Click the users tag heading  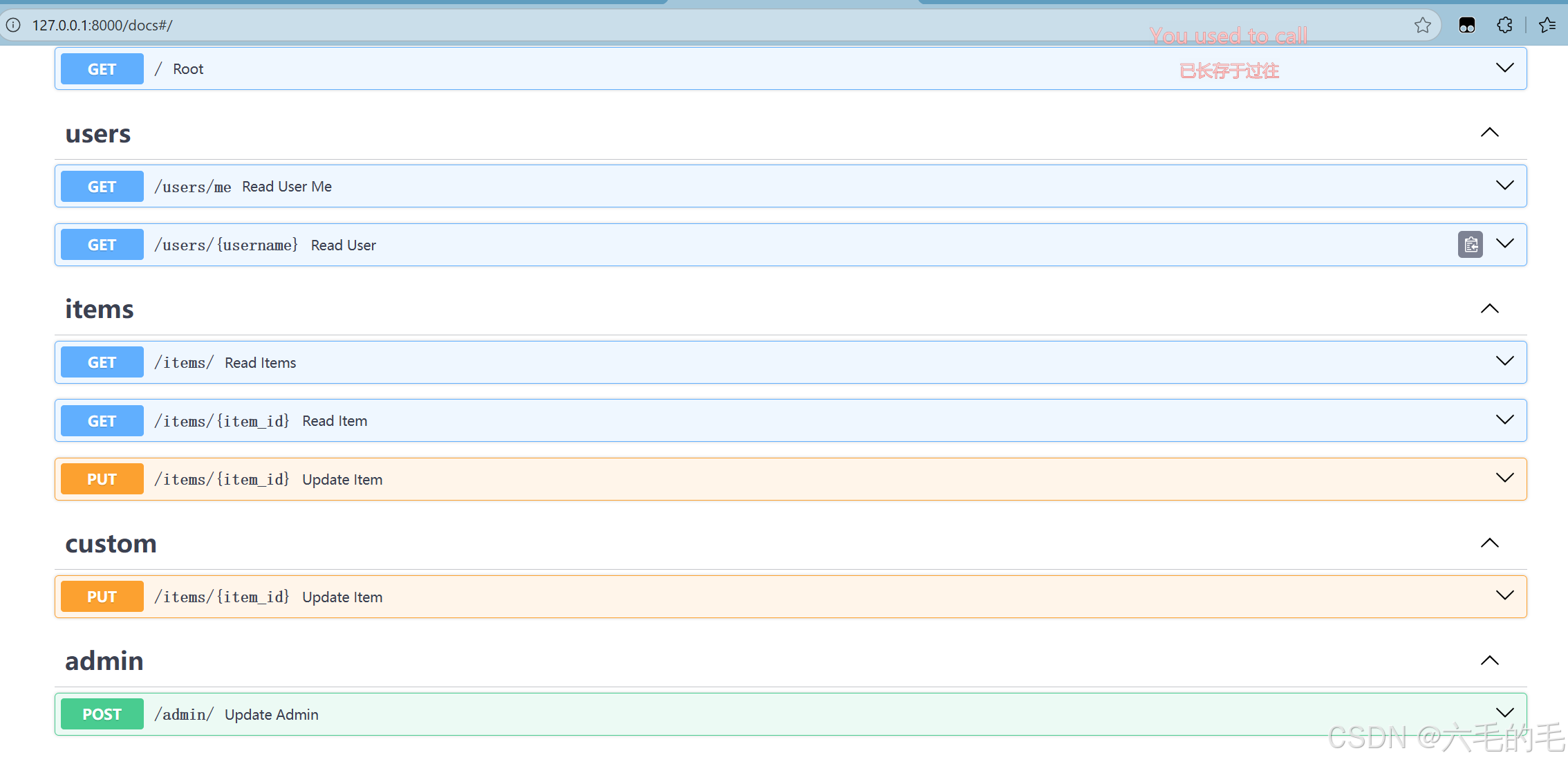(x=98, y=133)
